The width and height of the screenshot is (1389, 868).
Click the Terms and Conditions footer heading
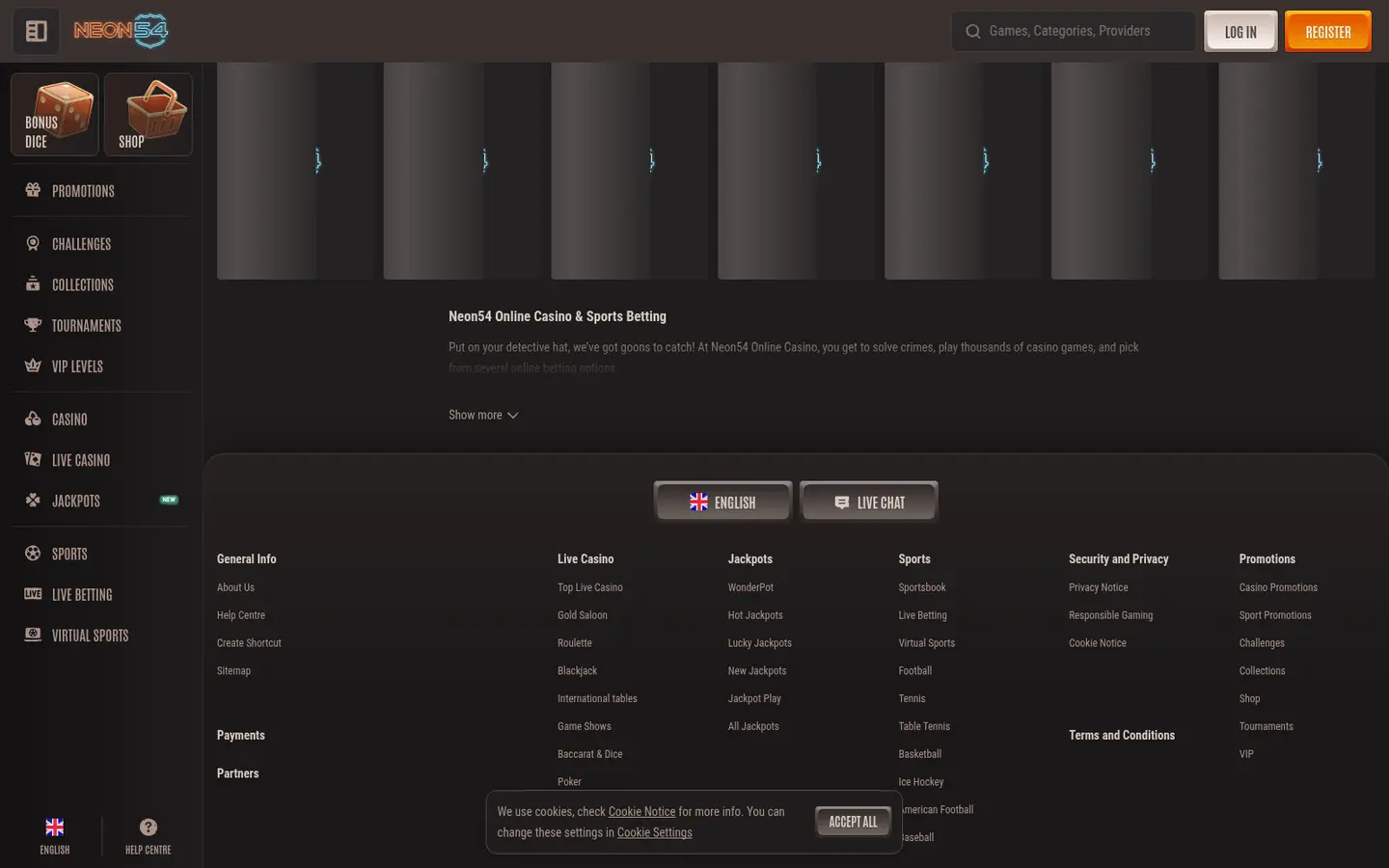[1122, 735]
